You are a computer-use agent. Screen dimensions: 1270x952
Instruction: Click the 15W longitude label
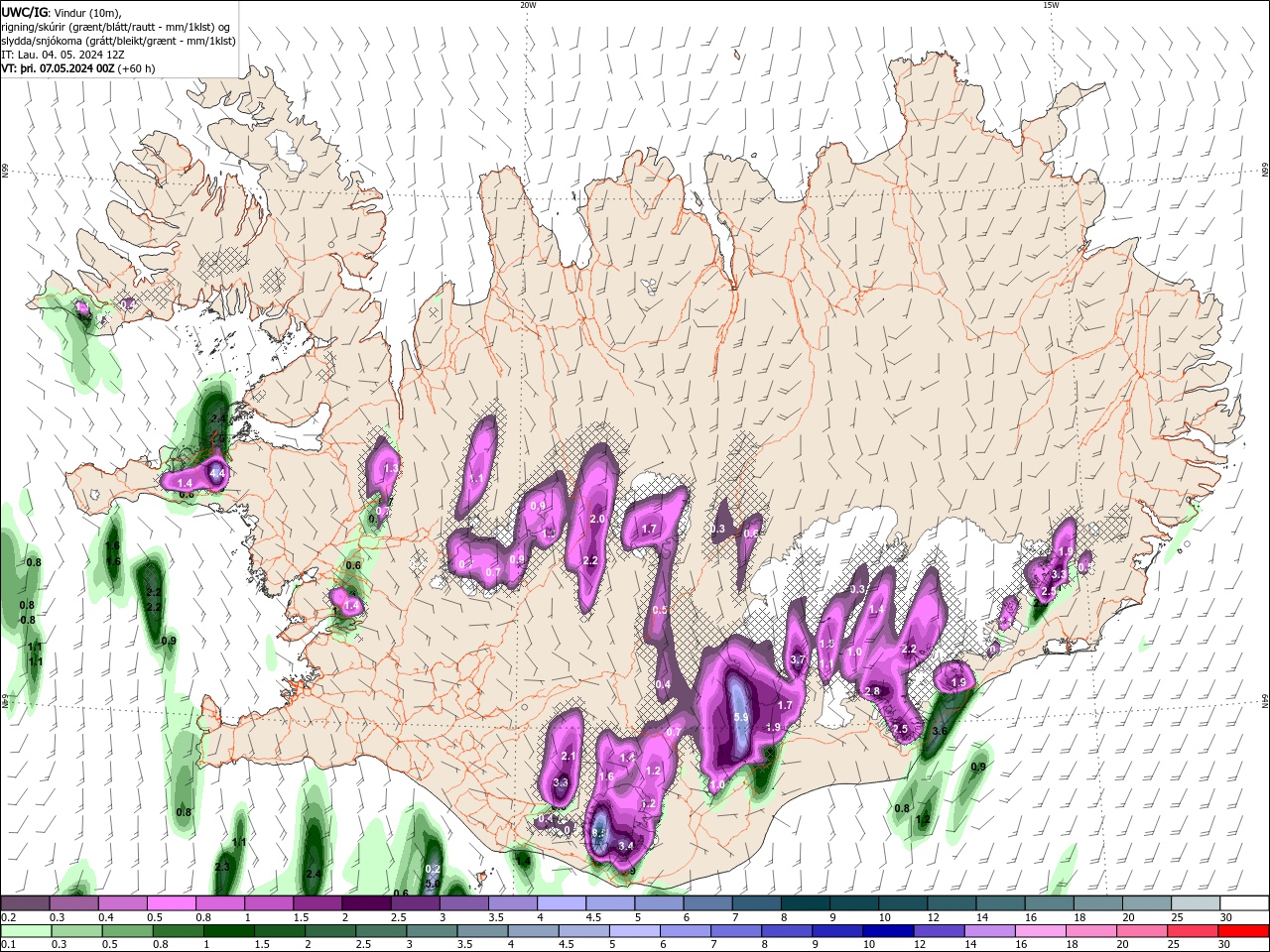click(1051, 5)
